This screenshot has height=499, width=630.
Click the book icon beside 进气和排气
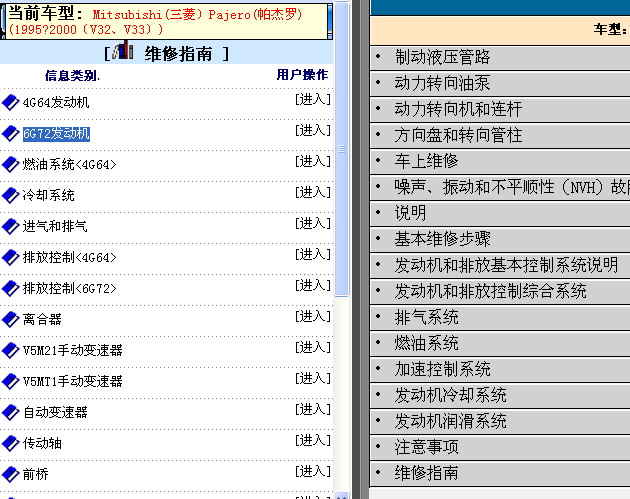click(11, 226)
